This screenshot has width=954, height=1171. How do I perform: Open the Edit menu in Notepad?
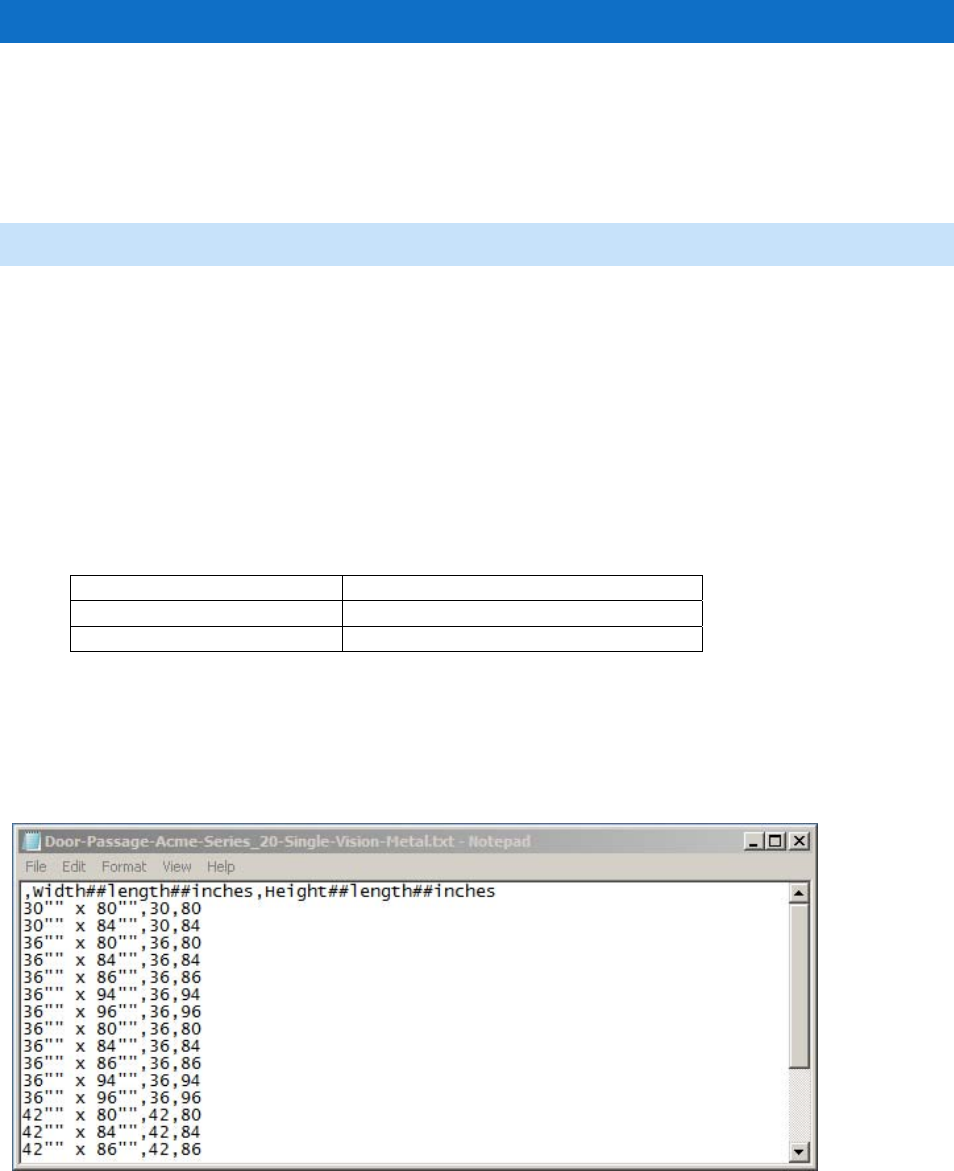click(73, 866)
